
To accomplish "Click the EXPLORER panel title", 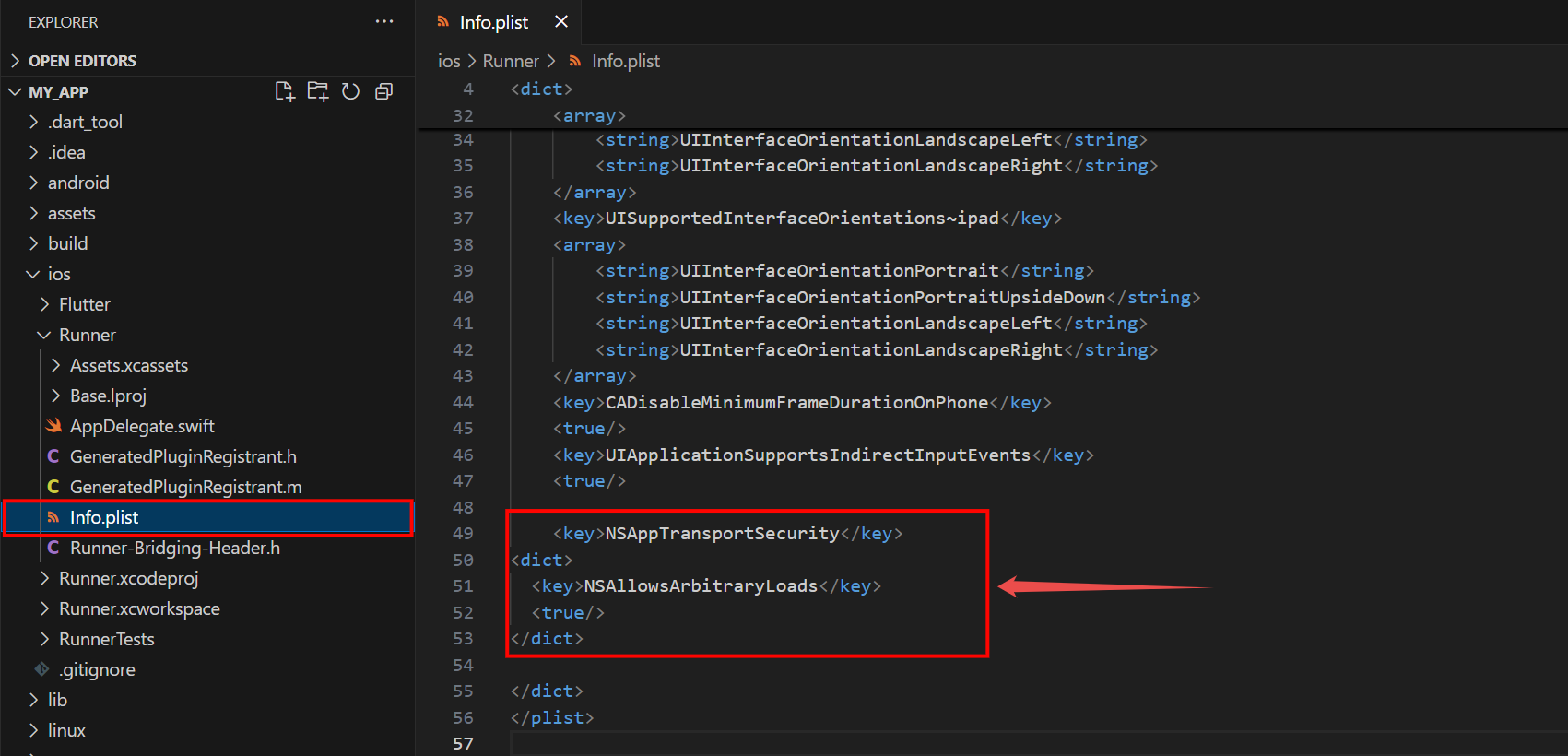I will [63, 22].
